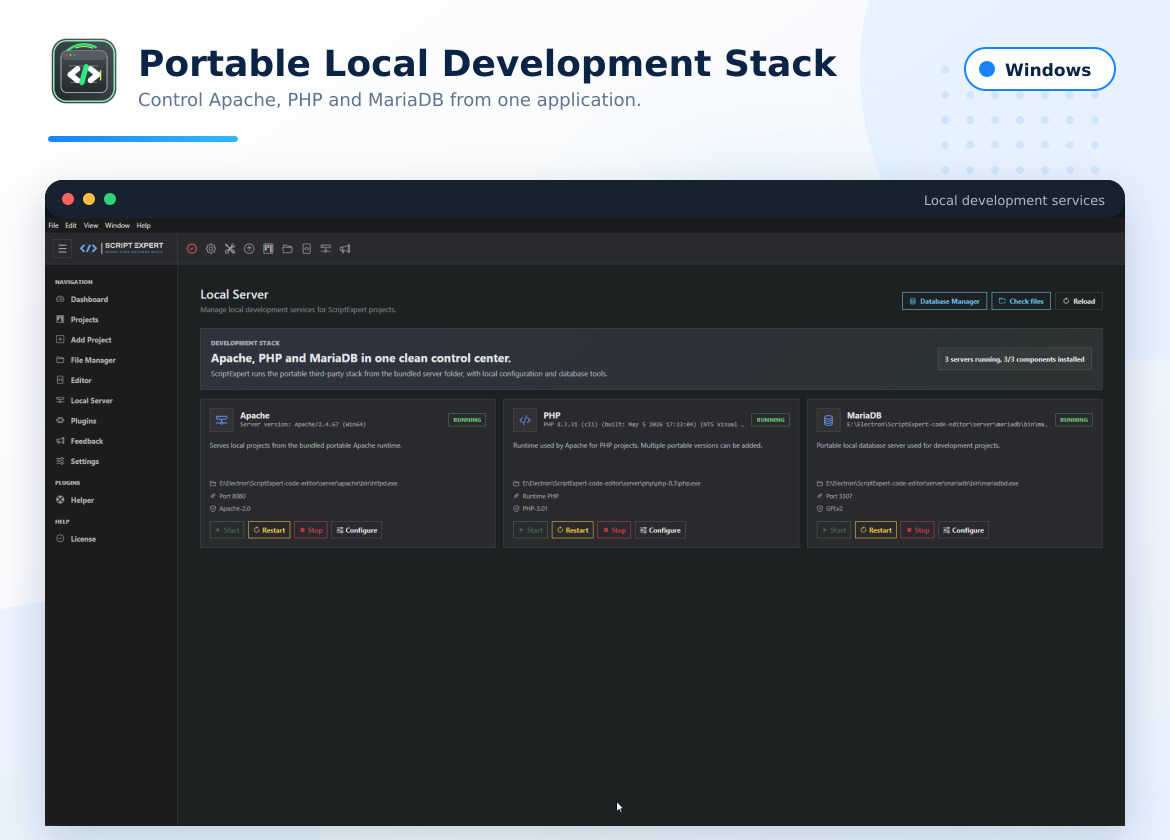This screenshot has width=1170, height=840.
Task: Open the Edit menu
Action: (71, 225)
